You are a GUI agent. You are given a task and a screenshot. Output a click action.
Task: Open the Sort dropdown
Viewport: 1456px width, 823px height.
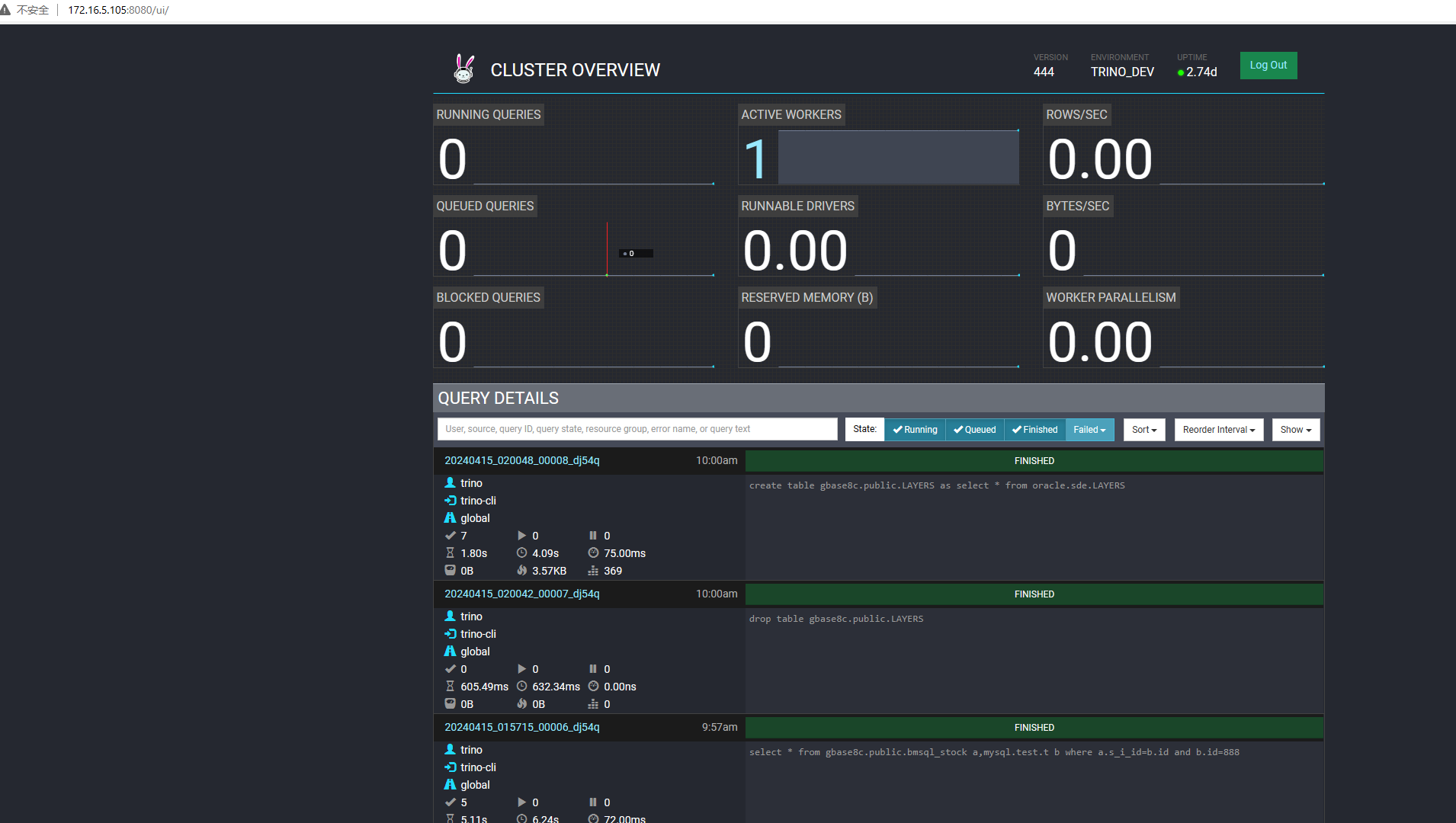(x=1144, y=430)
